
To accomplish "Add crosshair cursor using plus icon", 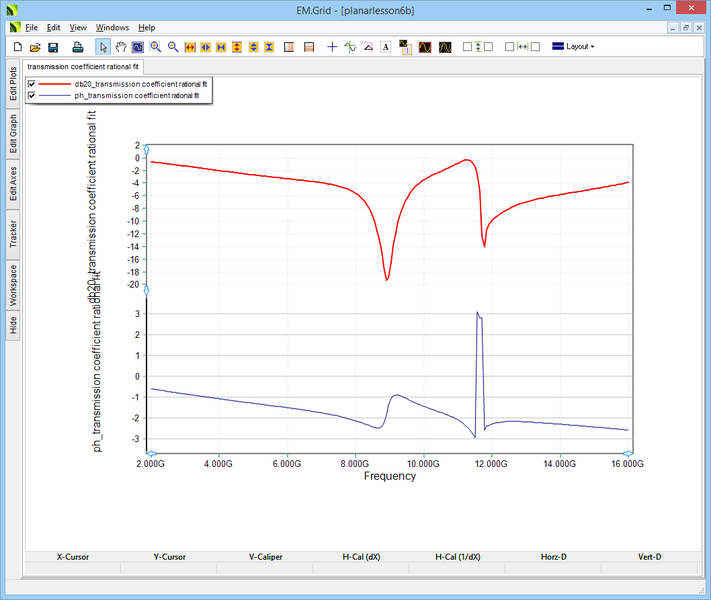I will coord(332,47).
